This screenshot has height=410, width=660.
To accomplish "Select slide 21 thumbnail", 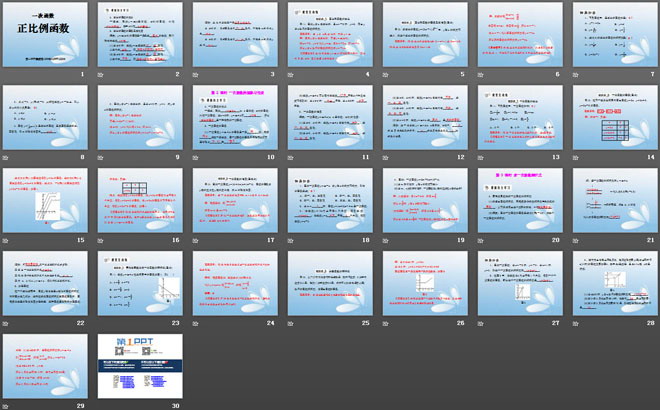I will coord(615,200).
